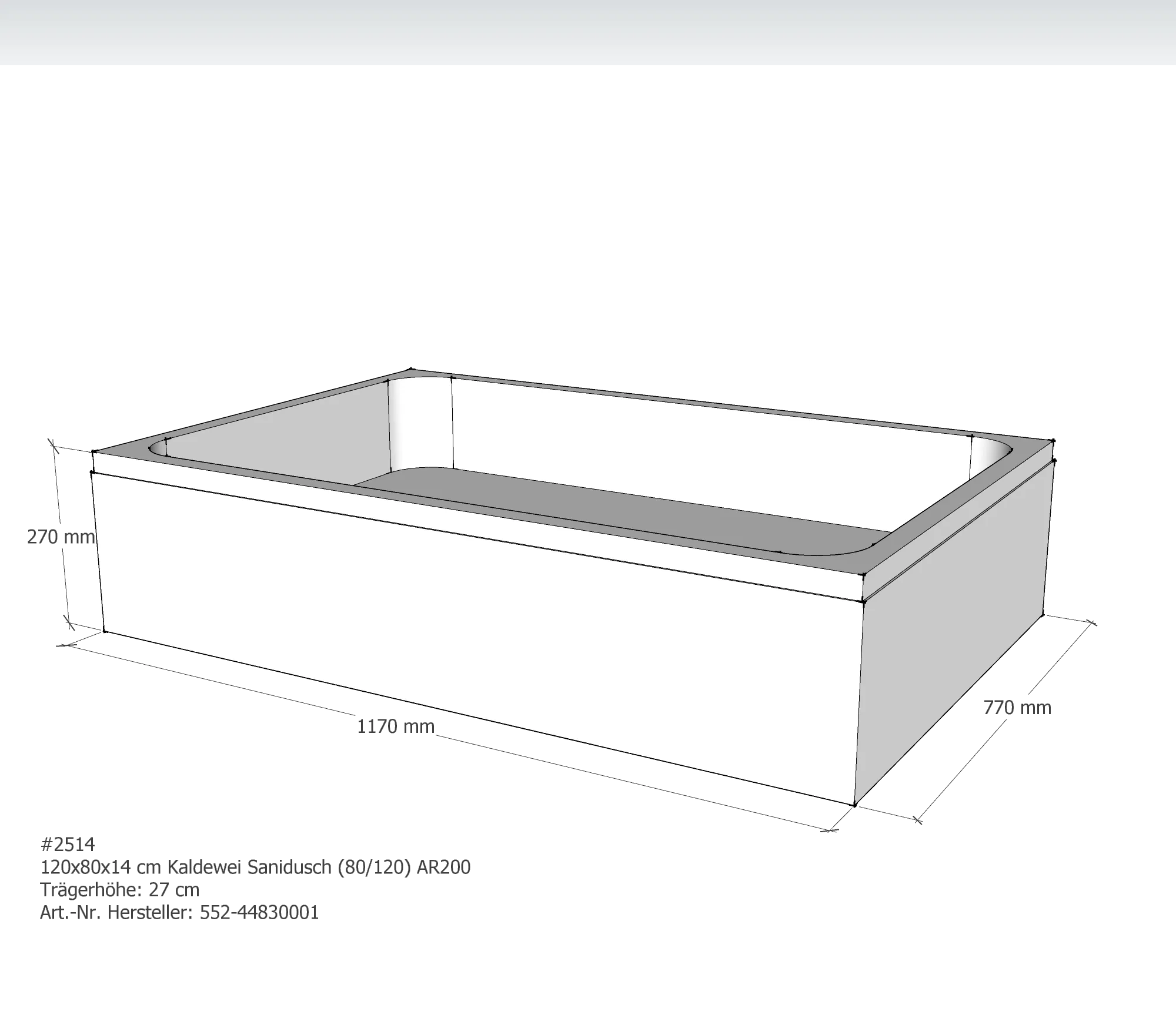This screenshot has height=1035, width=1176.
Task: Click the front-left bottom corner of carrier
Action: point(105,631)
